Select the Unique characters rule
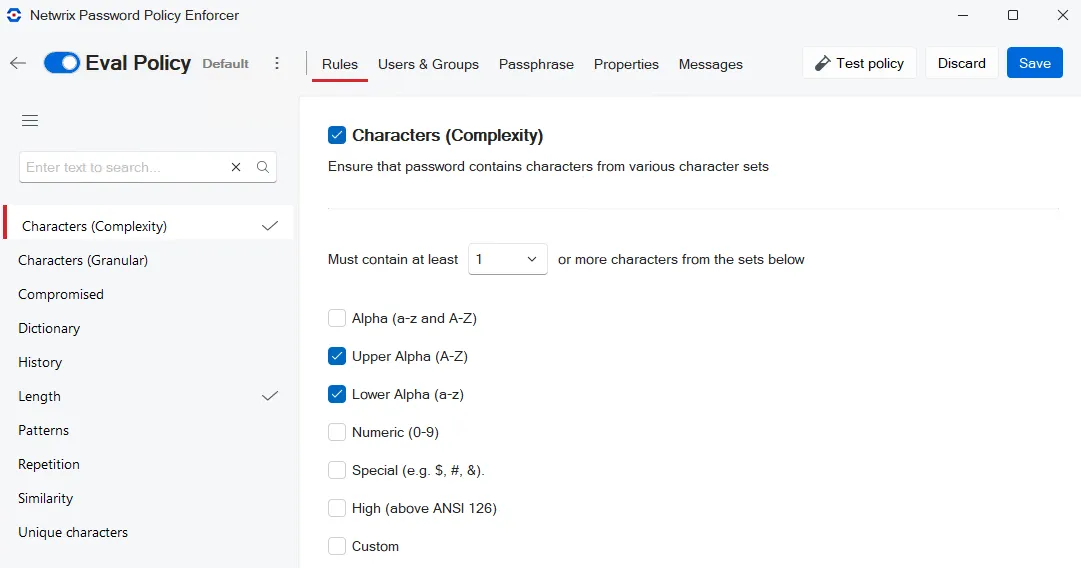 (149, 532)
